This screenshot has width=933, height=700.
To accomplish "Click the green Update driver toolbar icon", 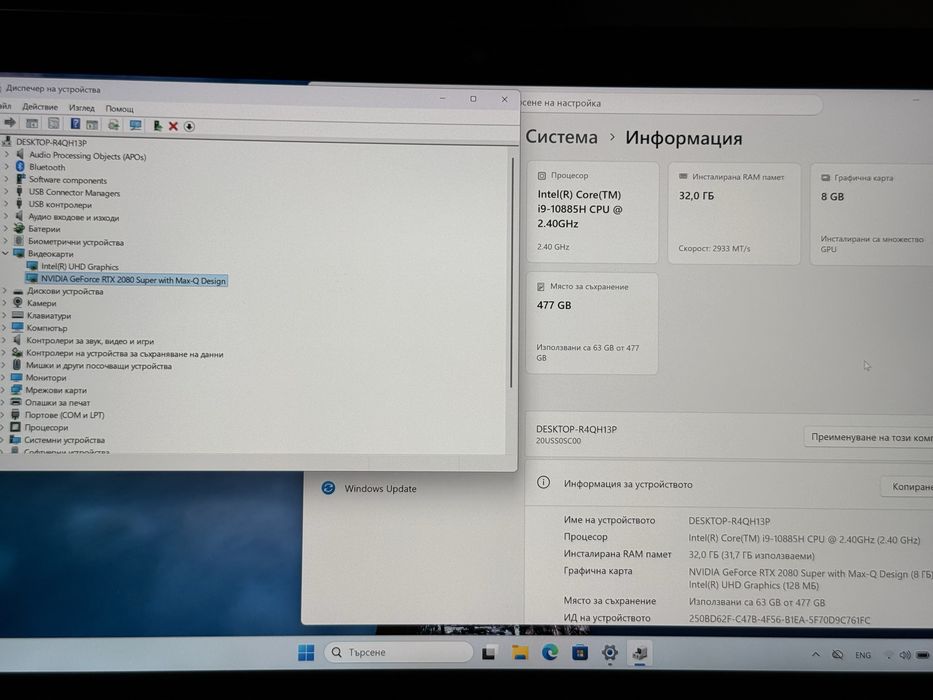I will pyautogui.click(x=157, y=126).
